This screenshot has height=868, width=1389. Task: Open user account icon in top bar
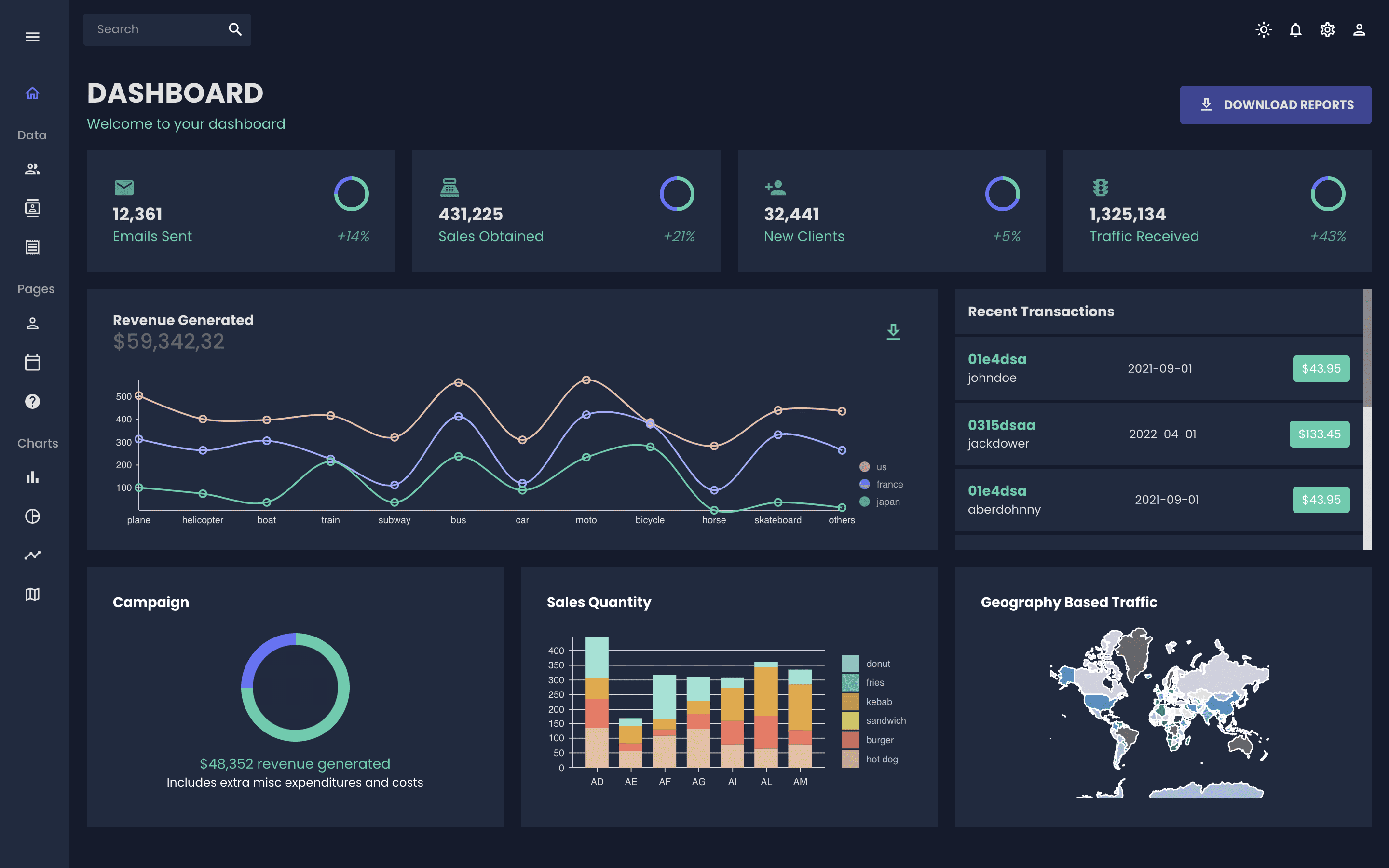1359,30
